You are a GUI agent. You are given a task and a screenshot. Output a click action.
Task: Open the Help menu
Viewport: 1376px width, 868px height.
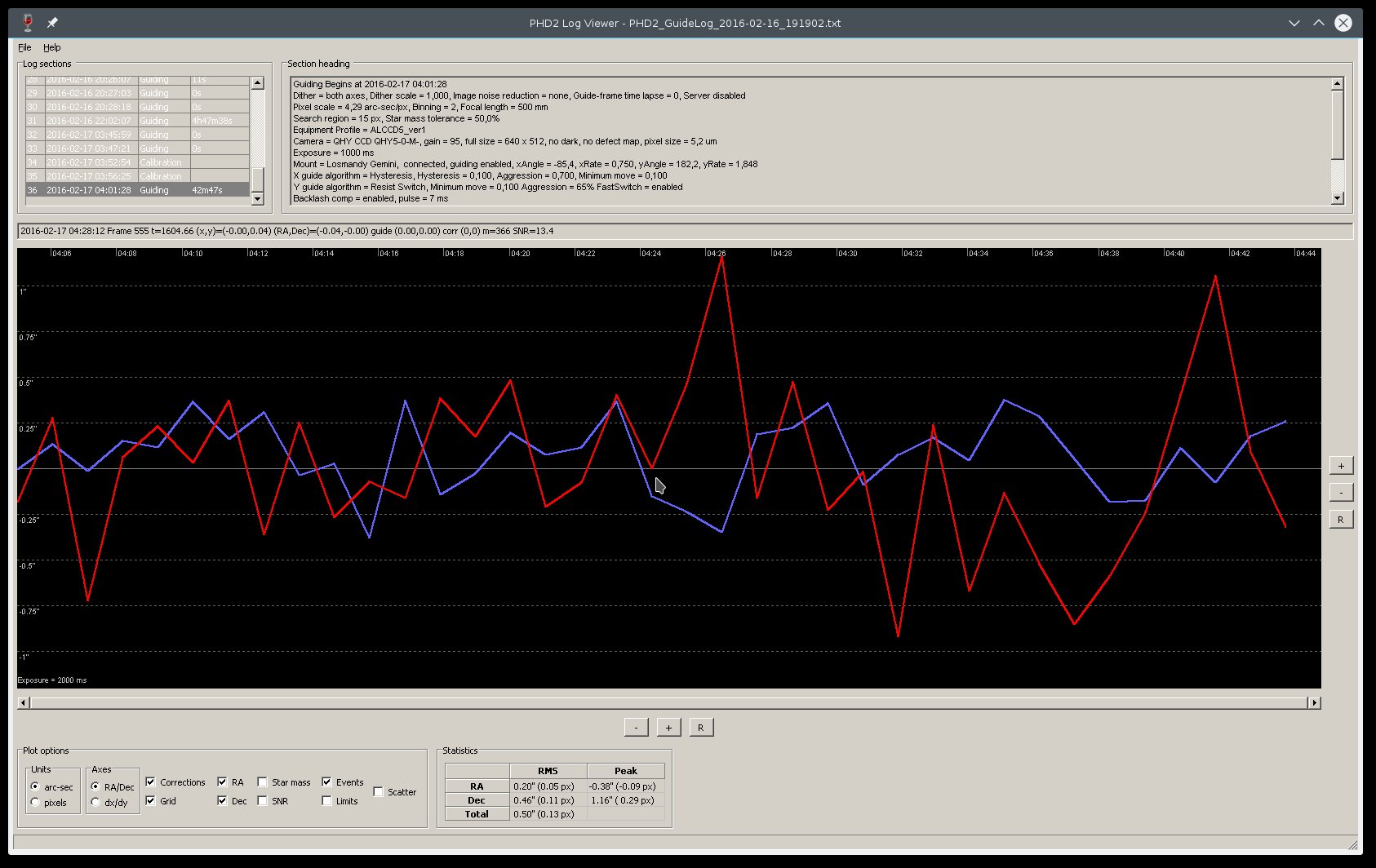pyautogui.click(x=52, y=47)
